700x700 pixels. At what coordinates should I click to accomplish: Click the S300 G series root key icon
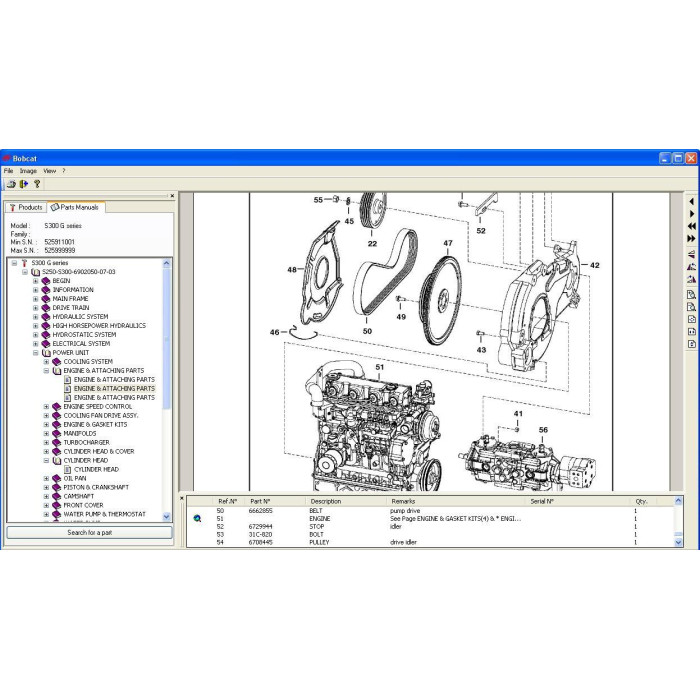(x=25, y=263)
